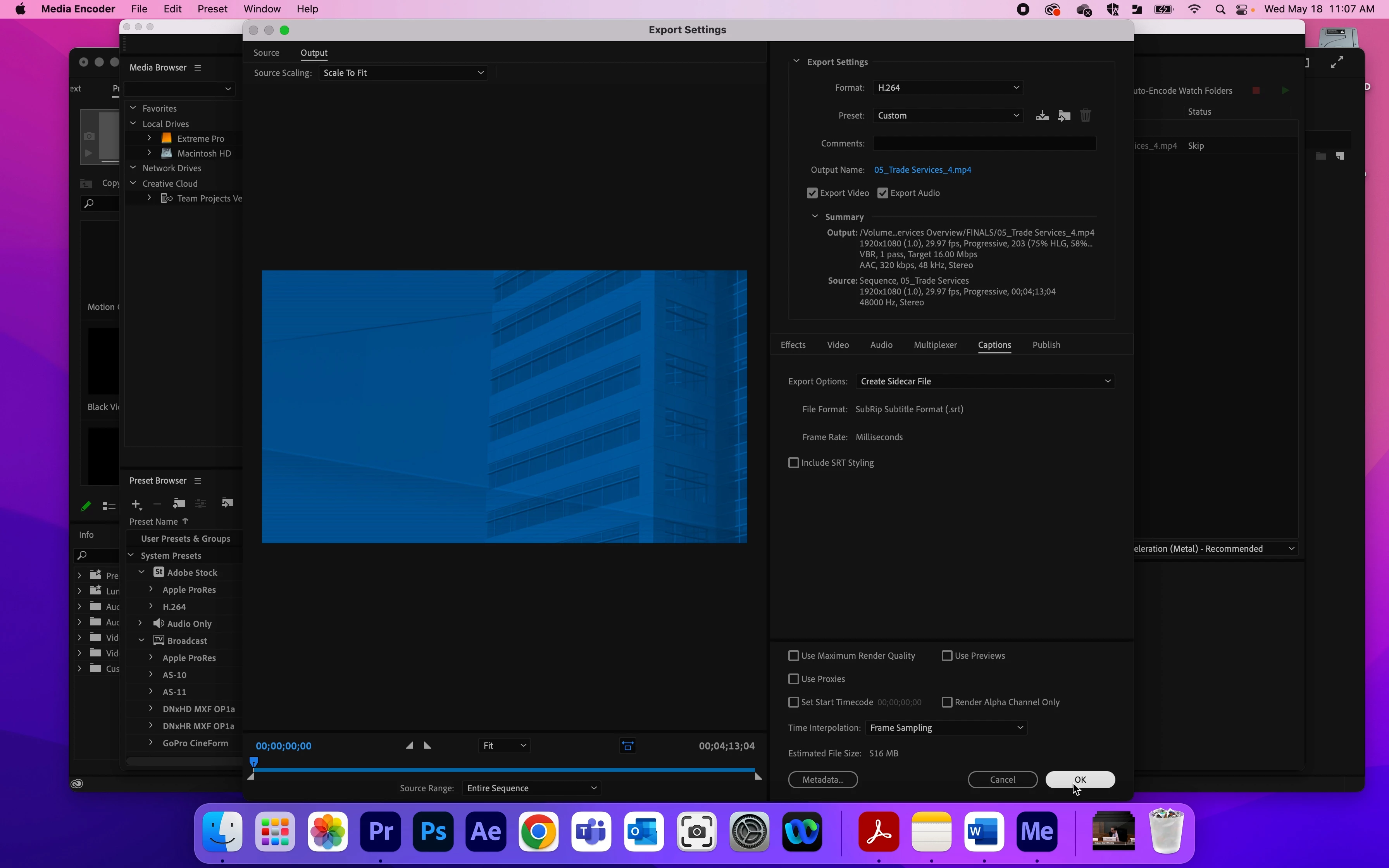Open the Preset menu in menu bar
This screenshot has height=868, width=1389.
pos(212,9)
